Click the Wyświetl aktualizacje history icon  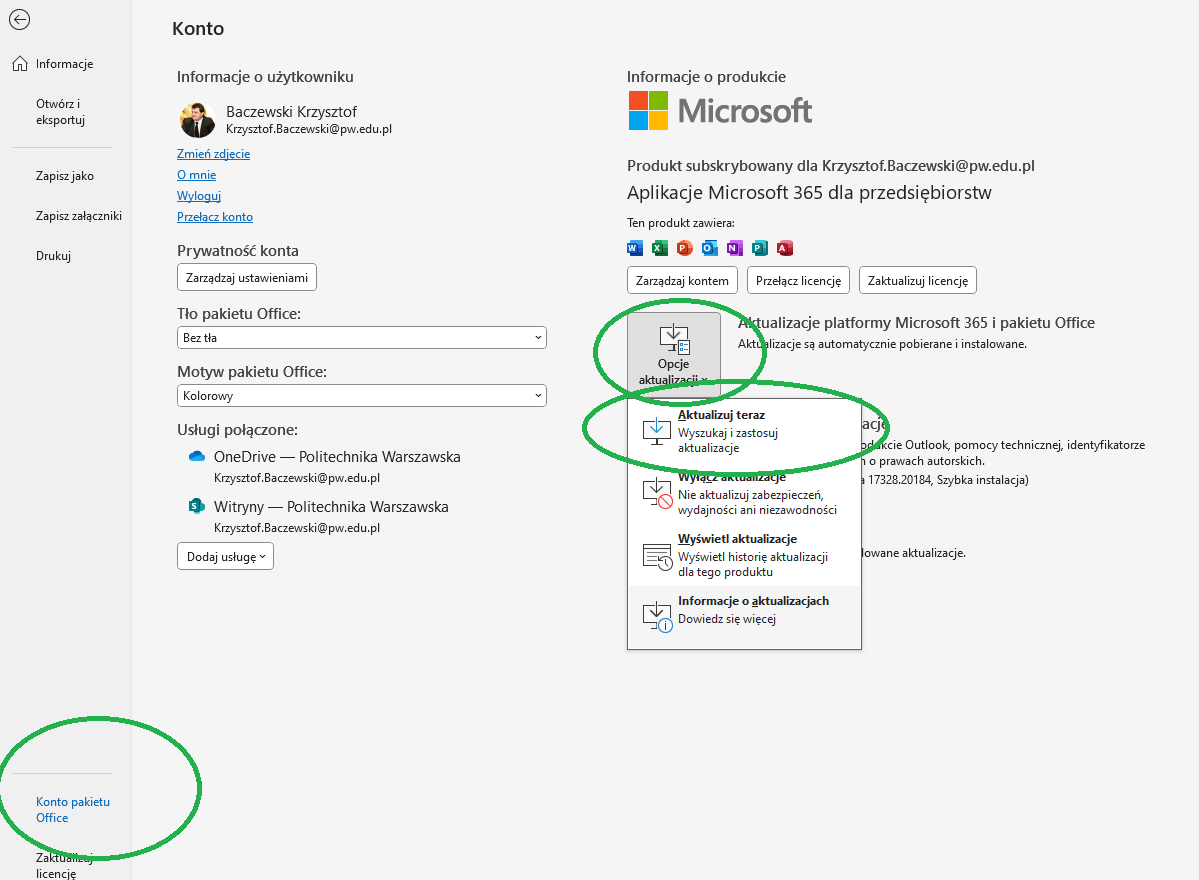point(657,556)
